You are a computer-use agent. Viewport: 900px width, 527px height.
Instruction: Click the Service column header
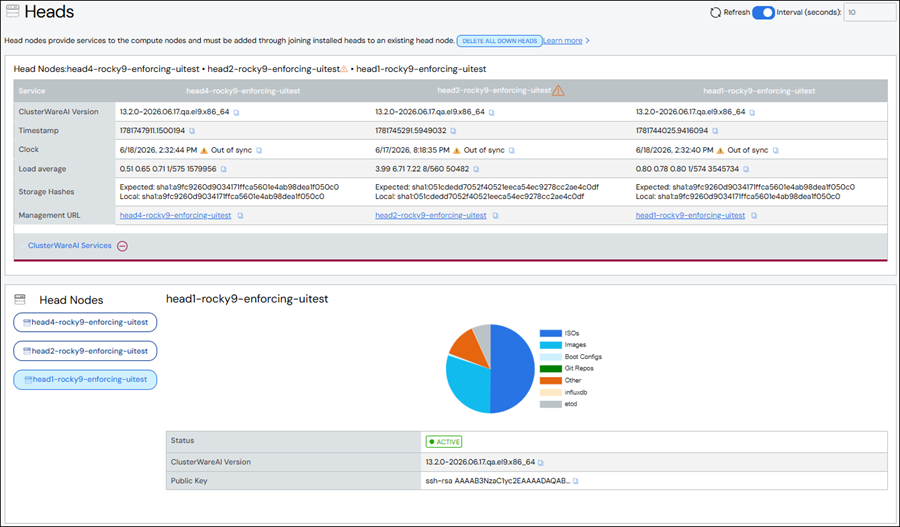point(32,91)
